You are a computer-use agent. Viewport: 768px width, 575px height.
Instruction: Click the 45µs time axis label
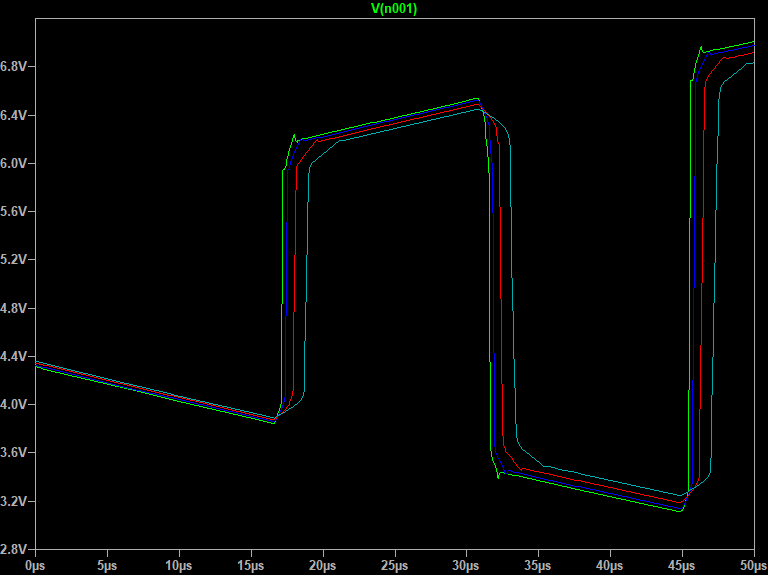682,566
